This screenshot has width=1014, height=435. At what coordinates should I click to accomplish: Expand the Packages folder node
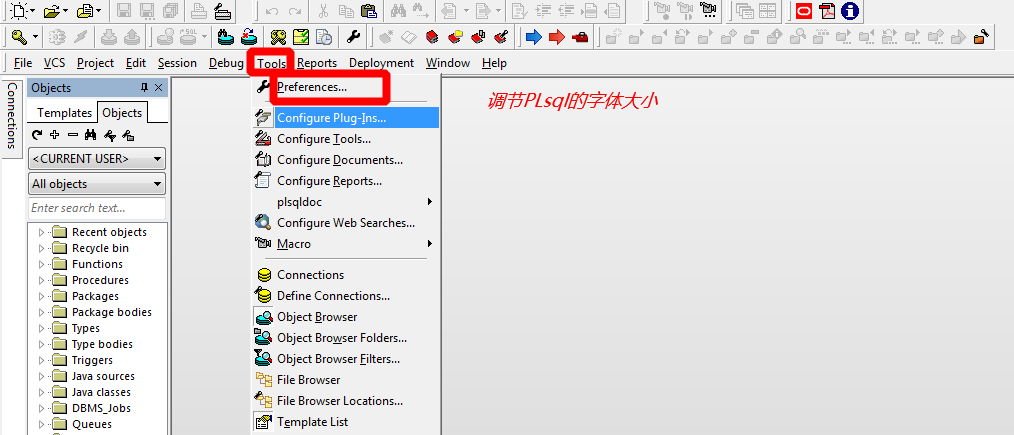click(42, 296)
